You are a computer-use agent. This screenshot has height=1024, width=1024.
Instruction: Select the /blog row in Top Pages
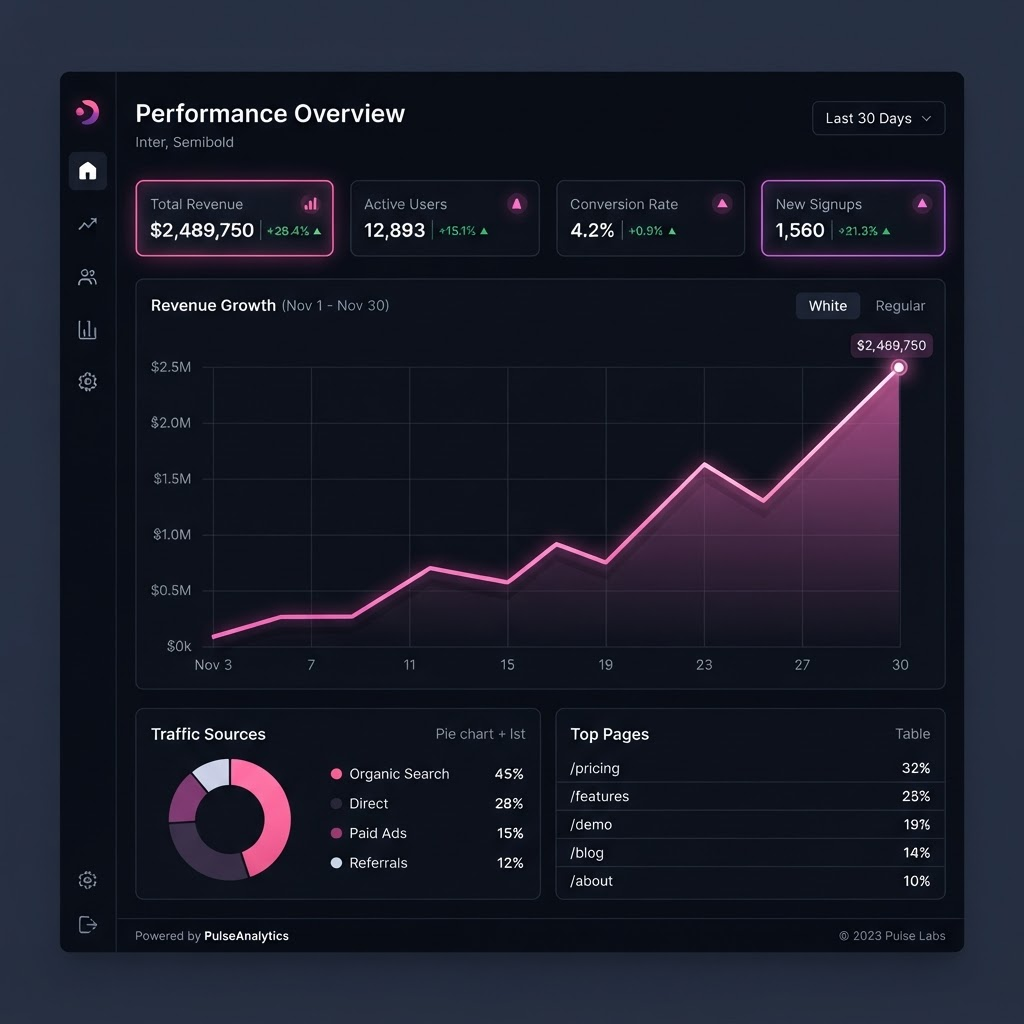[x=750, y=852]
